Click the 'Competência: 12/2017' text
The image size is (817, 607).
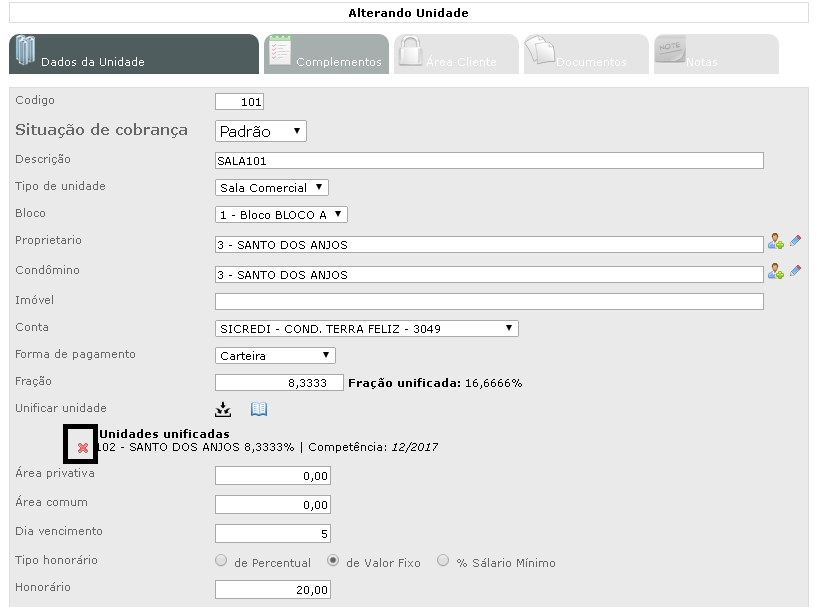373,448
